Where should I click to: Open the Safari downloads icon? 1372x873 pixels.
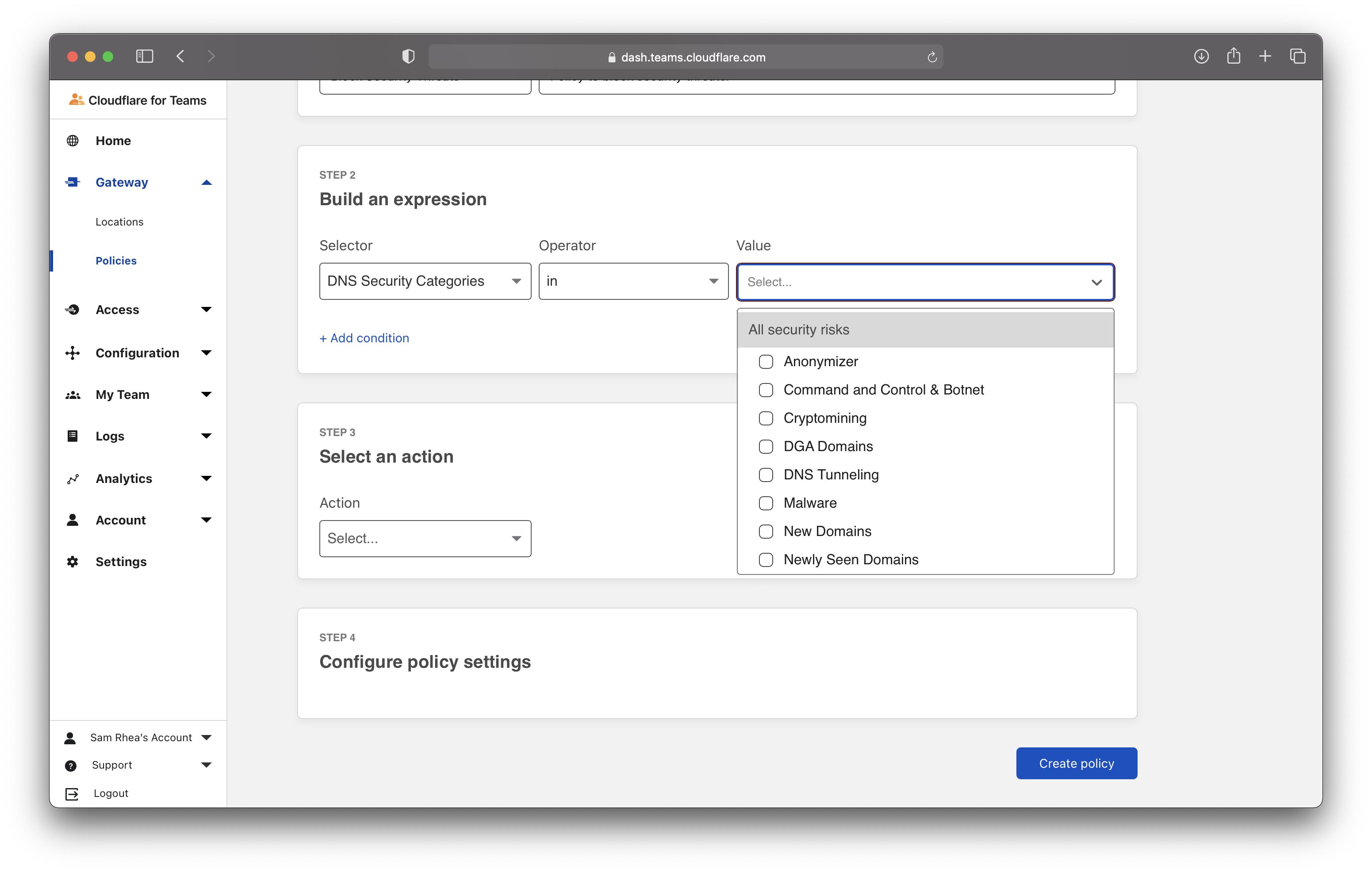[x=1201, y=57]
